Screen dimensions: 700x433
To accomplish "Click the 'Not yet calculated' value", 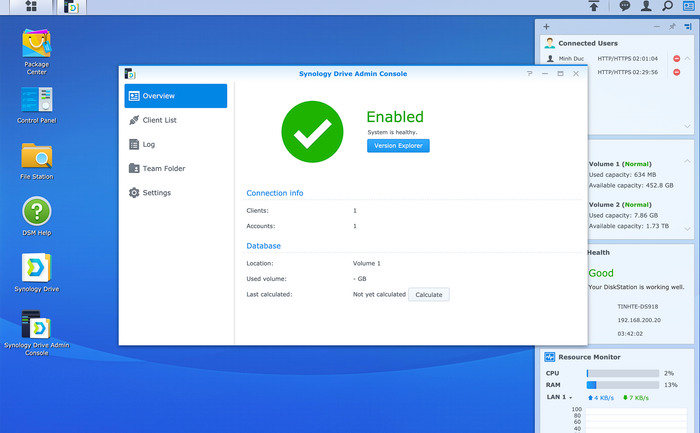I will 379,294.
